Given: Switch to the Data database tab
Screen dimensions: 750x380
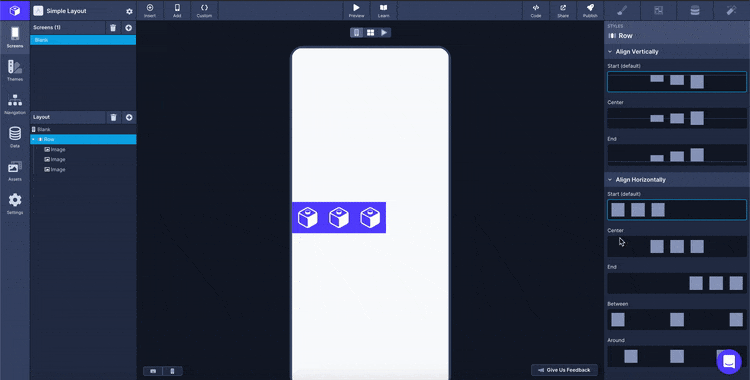Looking at the screenshot, I should click(695, 11).
